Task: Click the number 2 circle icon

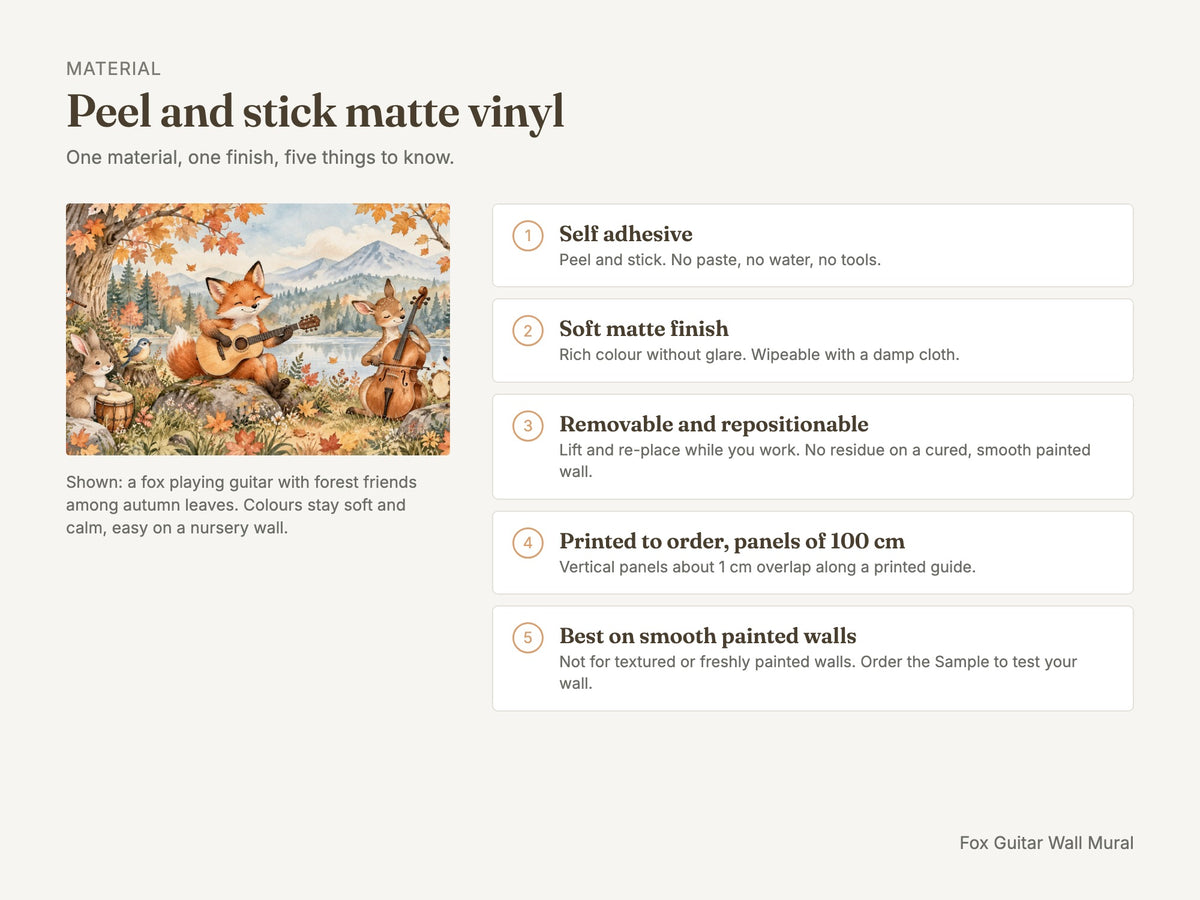Action: [x=528, y=331]
